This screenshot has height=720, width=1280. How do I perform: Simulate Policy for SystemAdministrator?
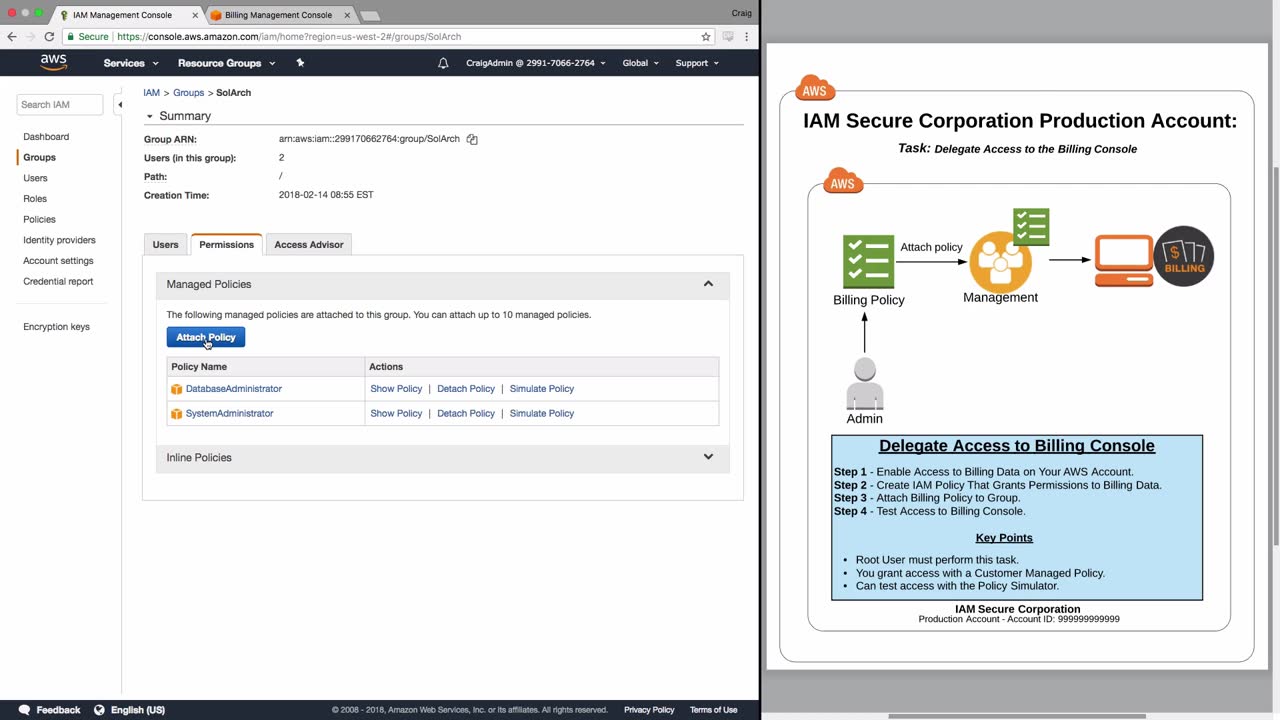[x=542, y=414]
